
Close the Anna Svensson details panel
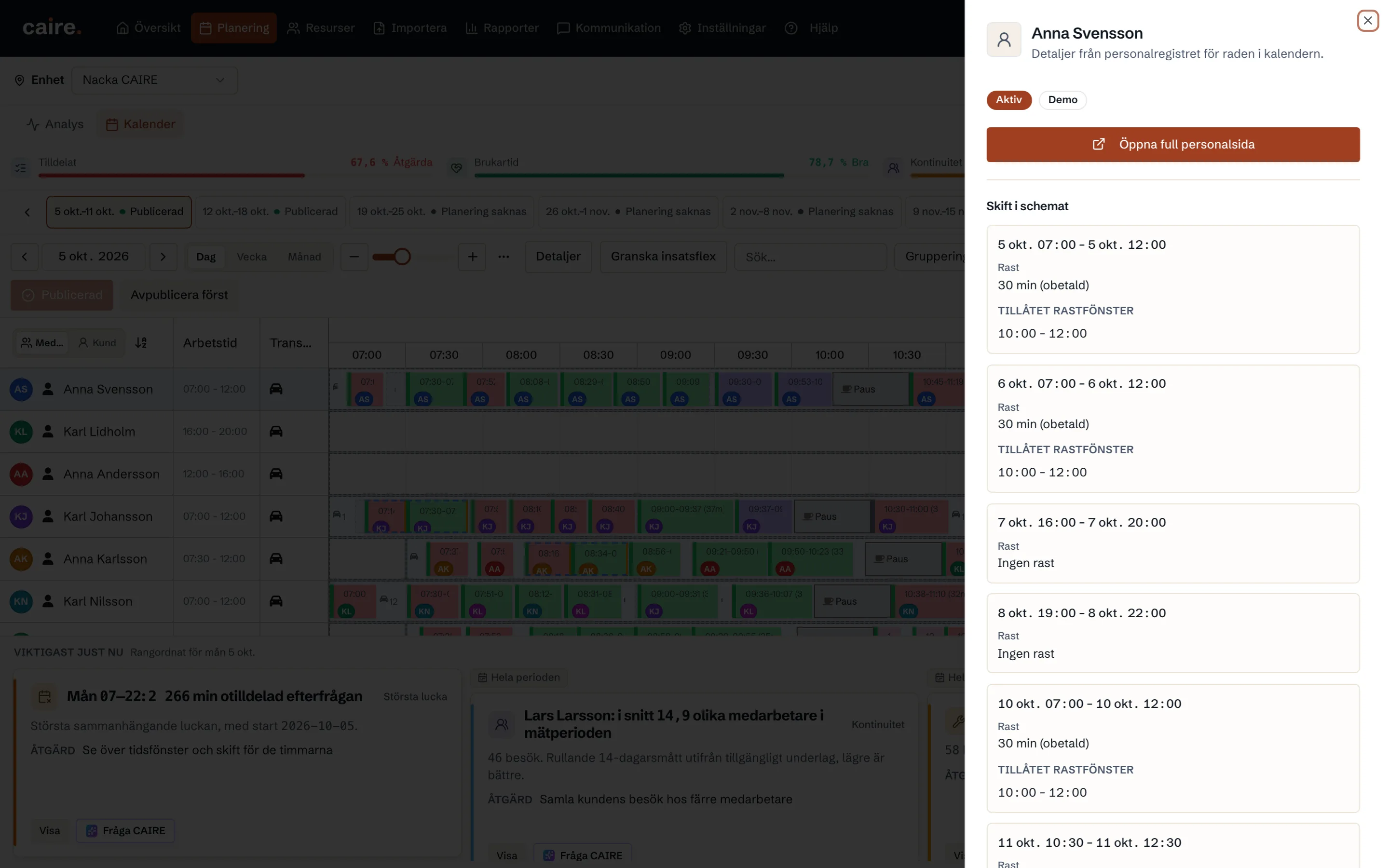[x=1367, y=21]
